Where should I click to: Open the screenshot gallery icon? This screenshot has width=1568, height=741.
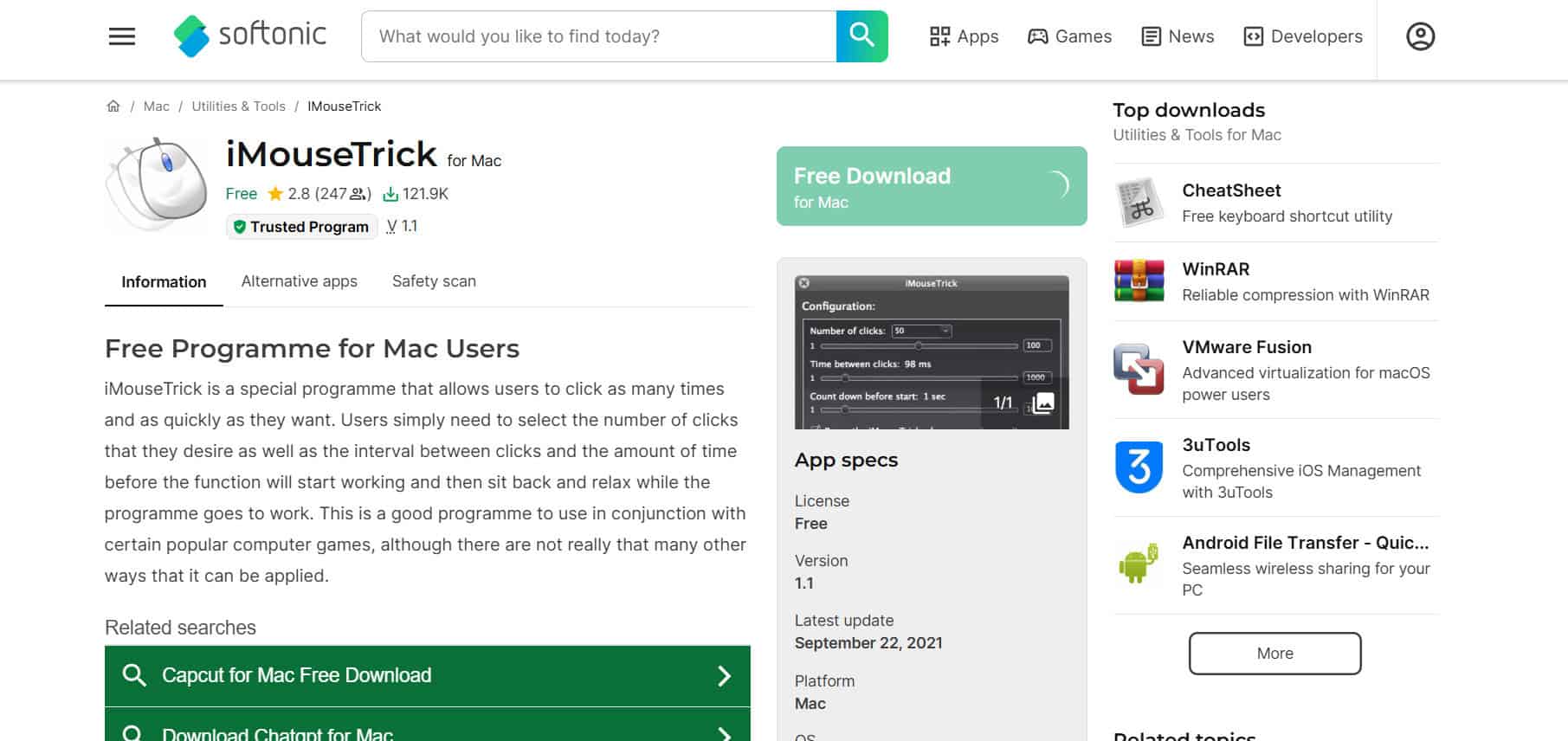pyautogui.click(x=1043, y=403)
